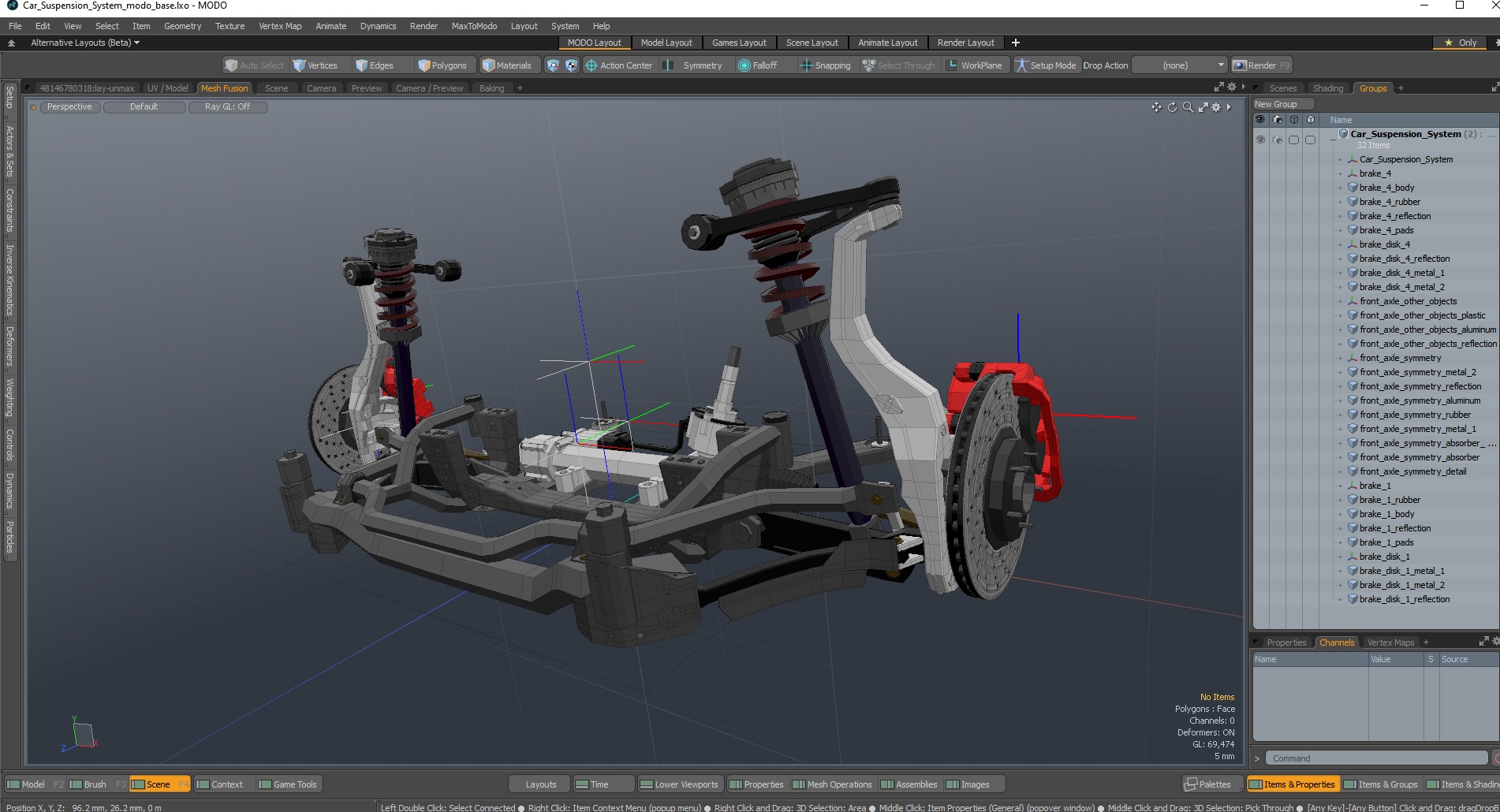Add a viewport tab after Baking
The height and width of the screenshot is (812, 1500).
pos(520,88)
